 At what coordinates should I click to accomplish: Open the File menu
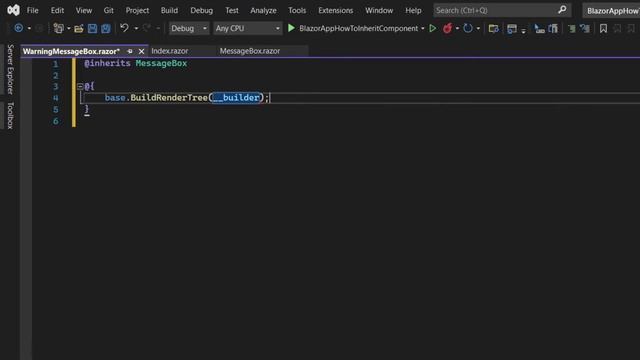pyautogui.click(x=32, y=10)
